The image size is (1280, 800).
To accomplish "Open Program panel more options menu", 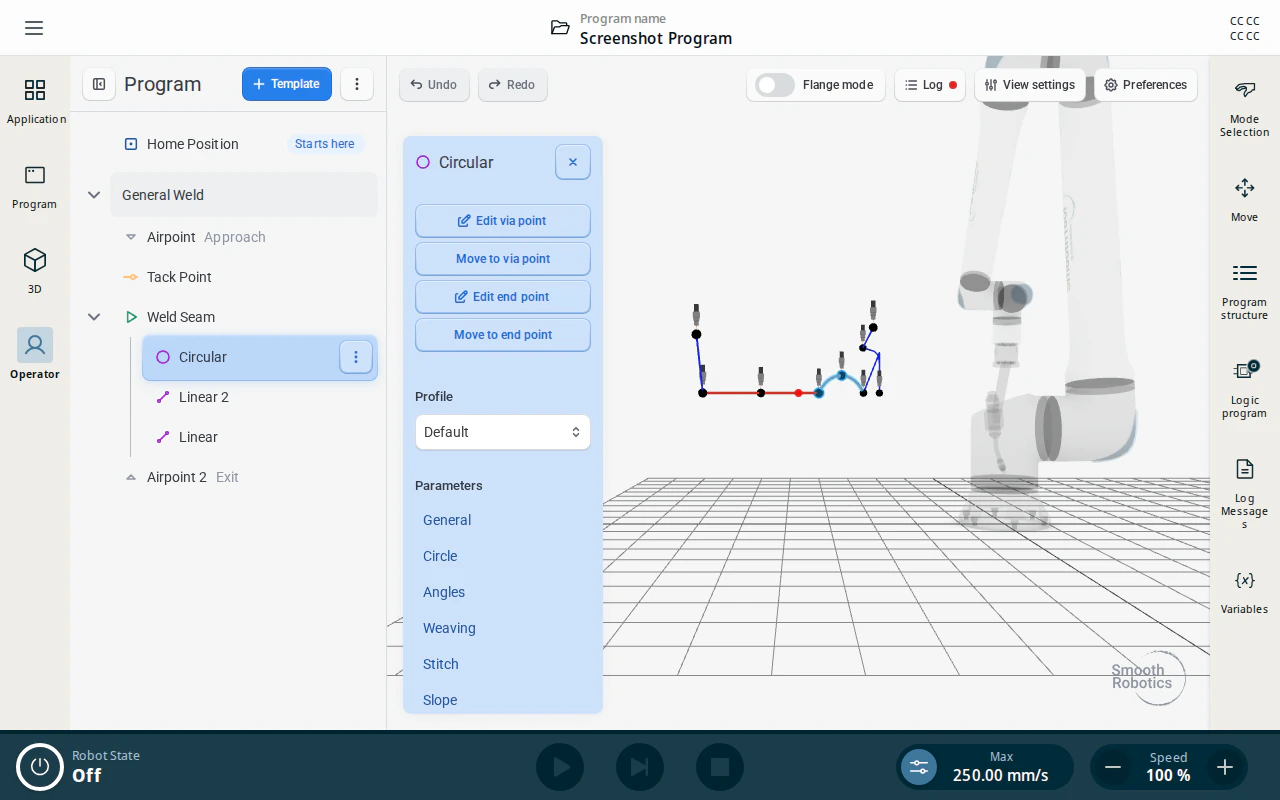I will click(x=357, y=84).
